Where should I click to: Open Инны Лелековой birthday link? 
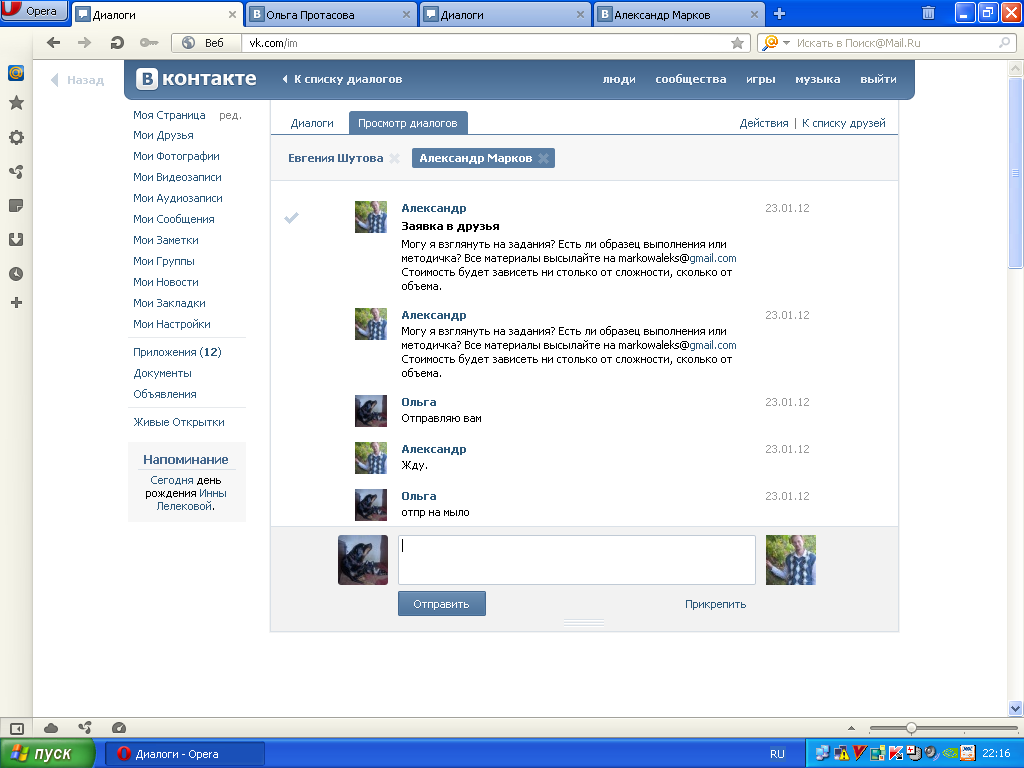192,500
